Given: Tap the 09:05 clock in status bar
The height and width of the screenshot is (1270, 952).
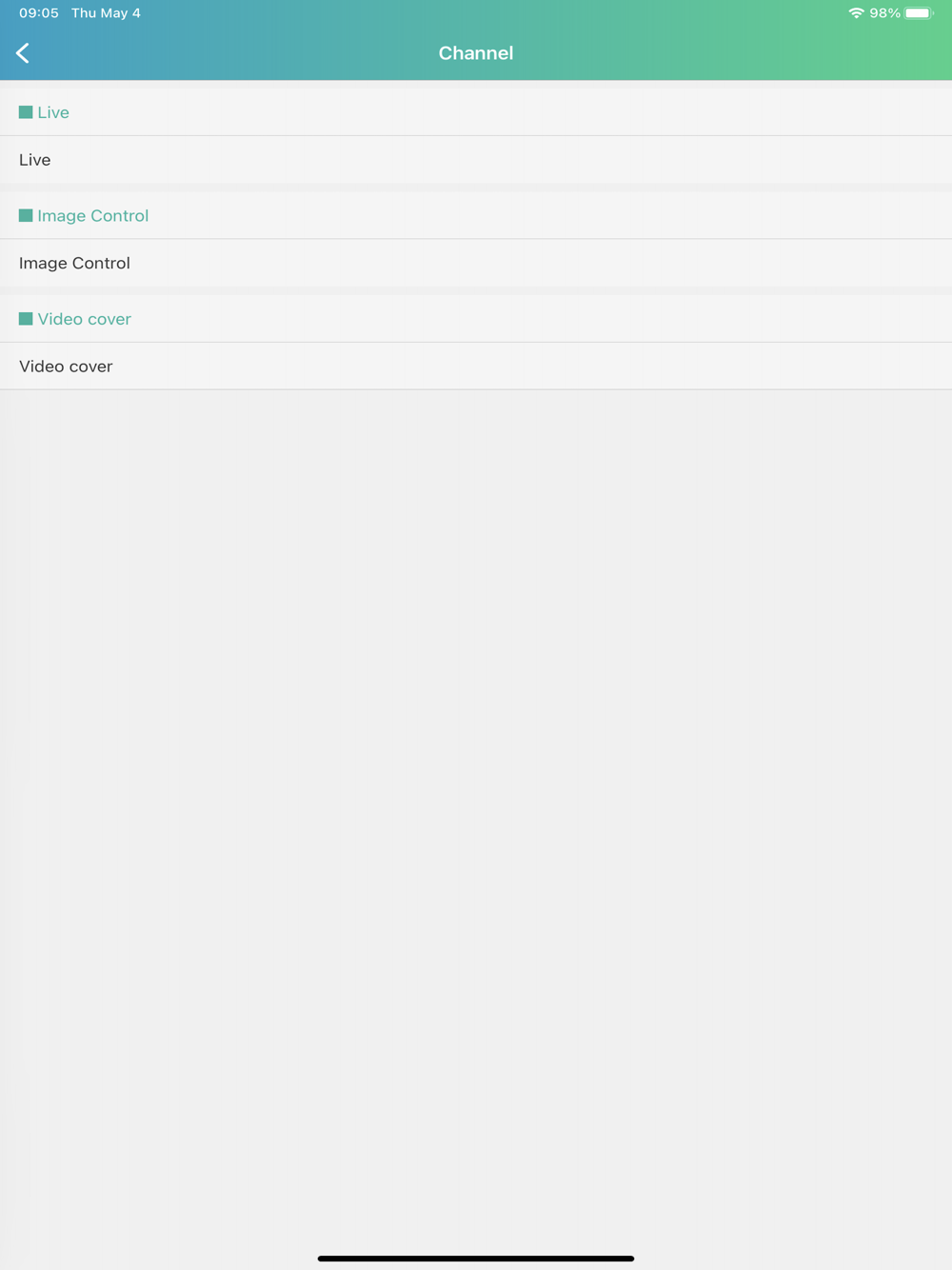Looking at the screenshot, I should coord(39,13).
